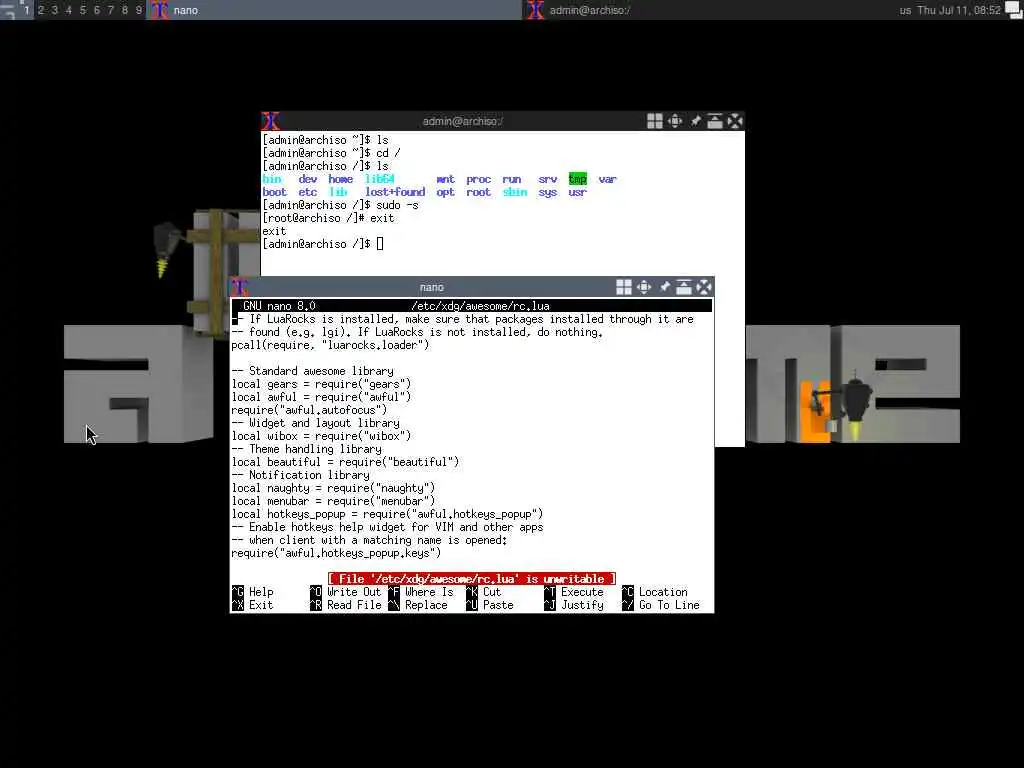
Task: Click the '/etc/xdg/awesome/rc.lua' filename in nano header
Action: pos(480,306)
